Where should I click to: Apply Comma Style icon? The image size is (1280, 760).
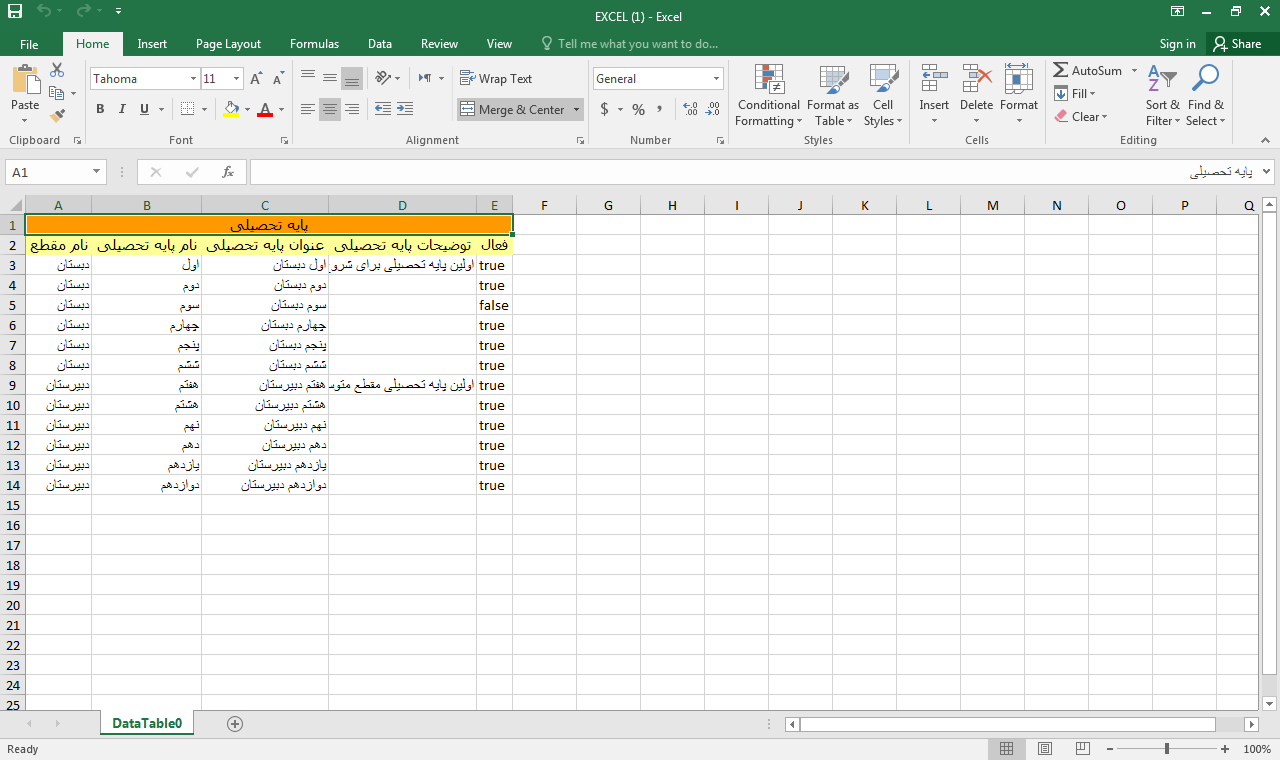click(x=660, y=109)
